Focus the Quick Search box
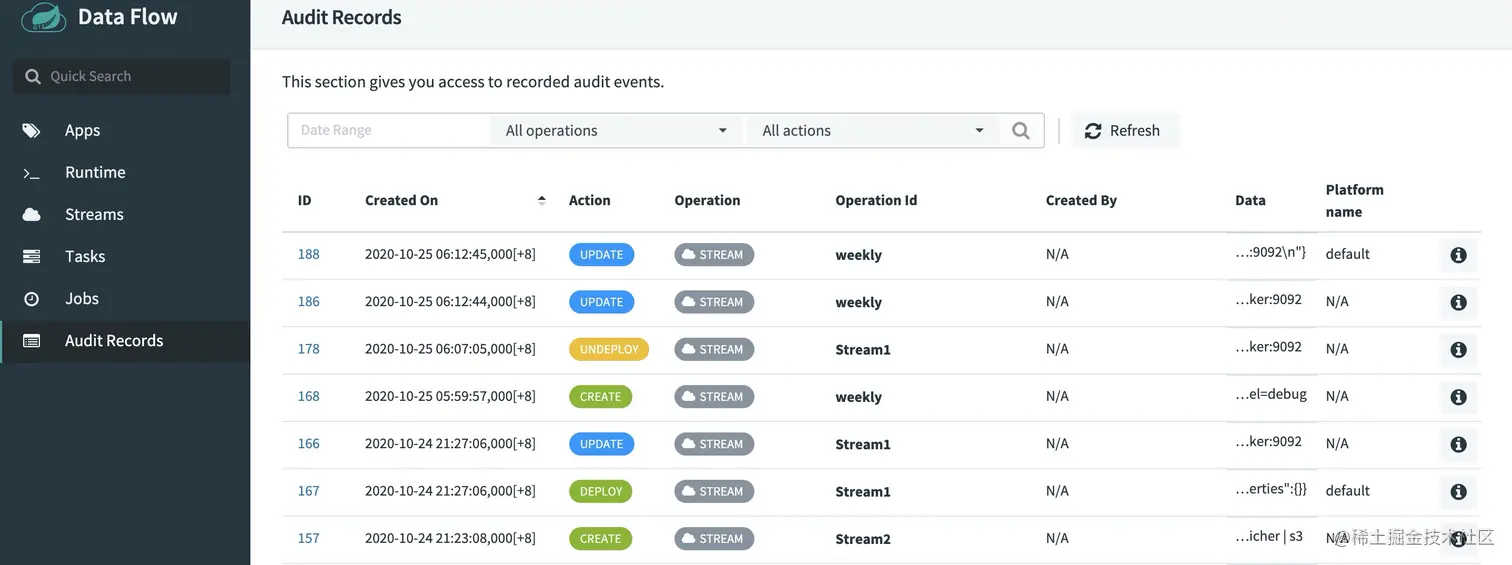This screenshot has width=1512, height=565. pyautogui.click(x=121, y=76)
